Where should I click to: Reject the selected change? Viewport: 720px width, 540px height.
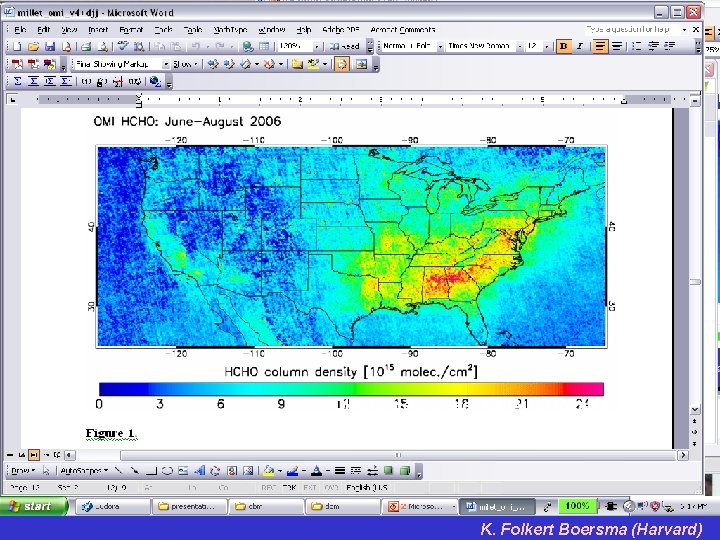(269, 64)
